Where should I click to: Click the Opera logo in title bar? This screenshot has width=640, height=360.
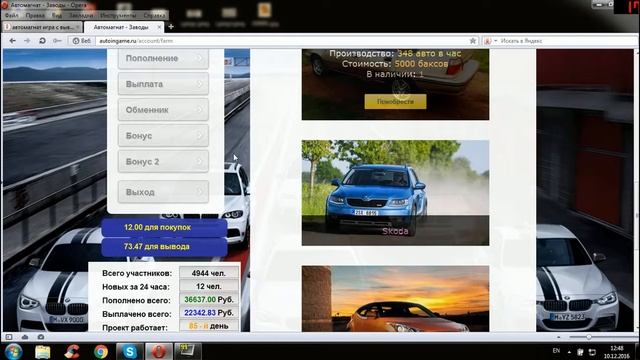click(x=4, y=5)
